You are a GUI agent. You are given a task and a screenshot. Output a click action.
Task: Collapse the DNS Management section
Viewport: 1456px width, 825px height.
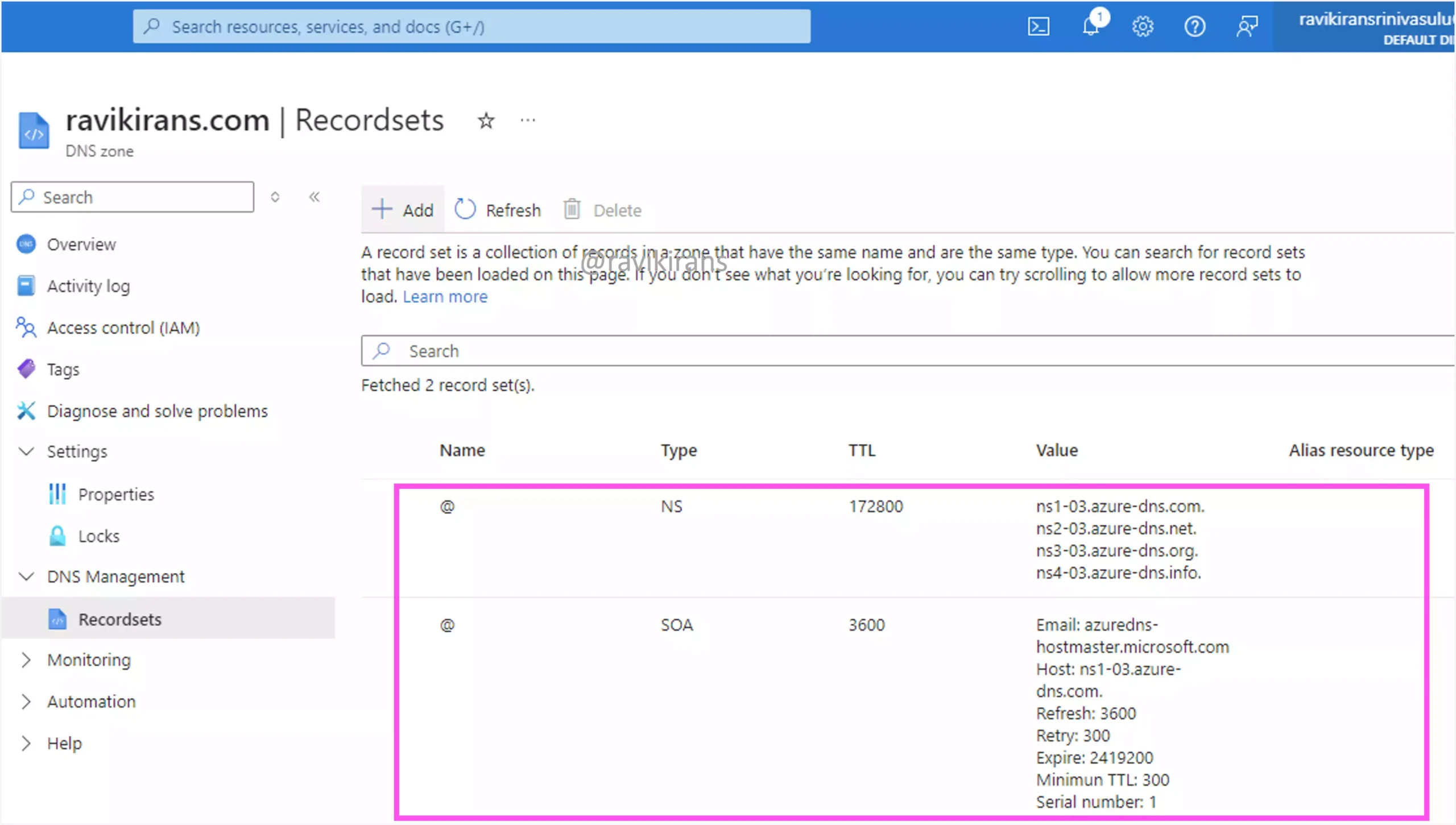(26, 577)
